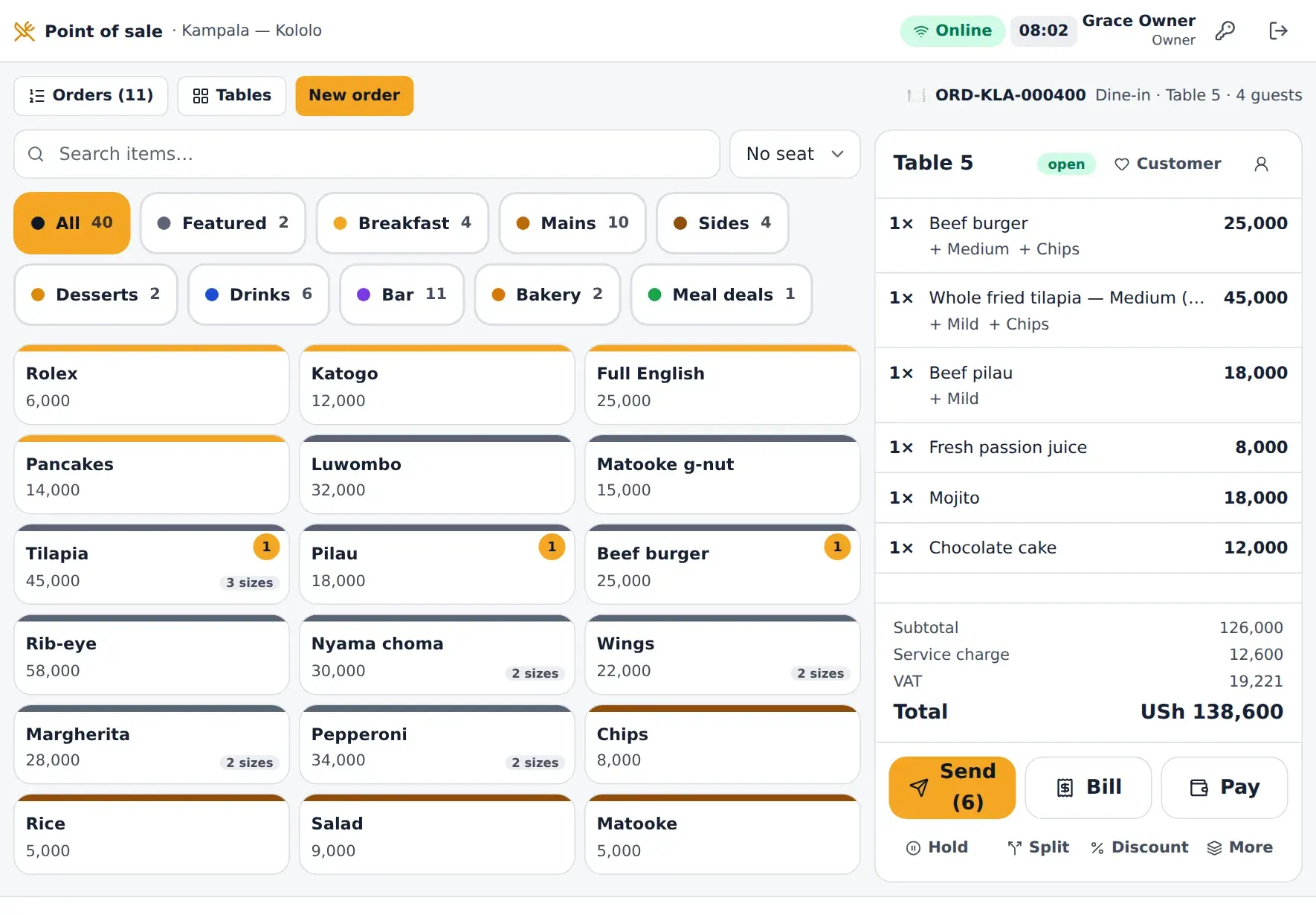This screenshot has height=915, width=1316.
Task: Filter by Meal deals category
Action: tap(721, 295)
